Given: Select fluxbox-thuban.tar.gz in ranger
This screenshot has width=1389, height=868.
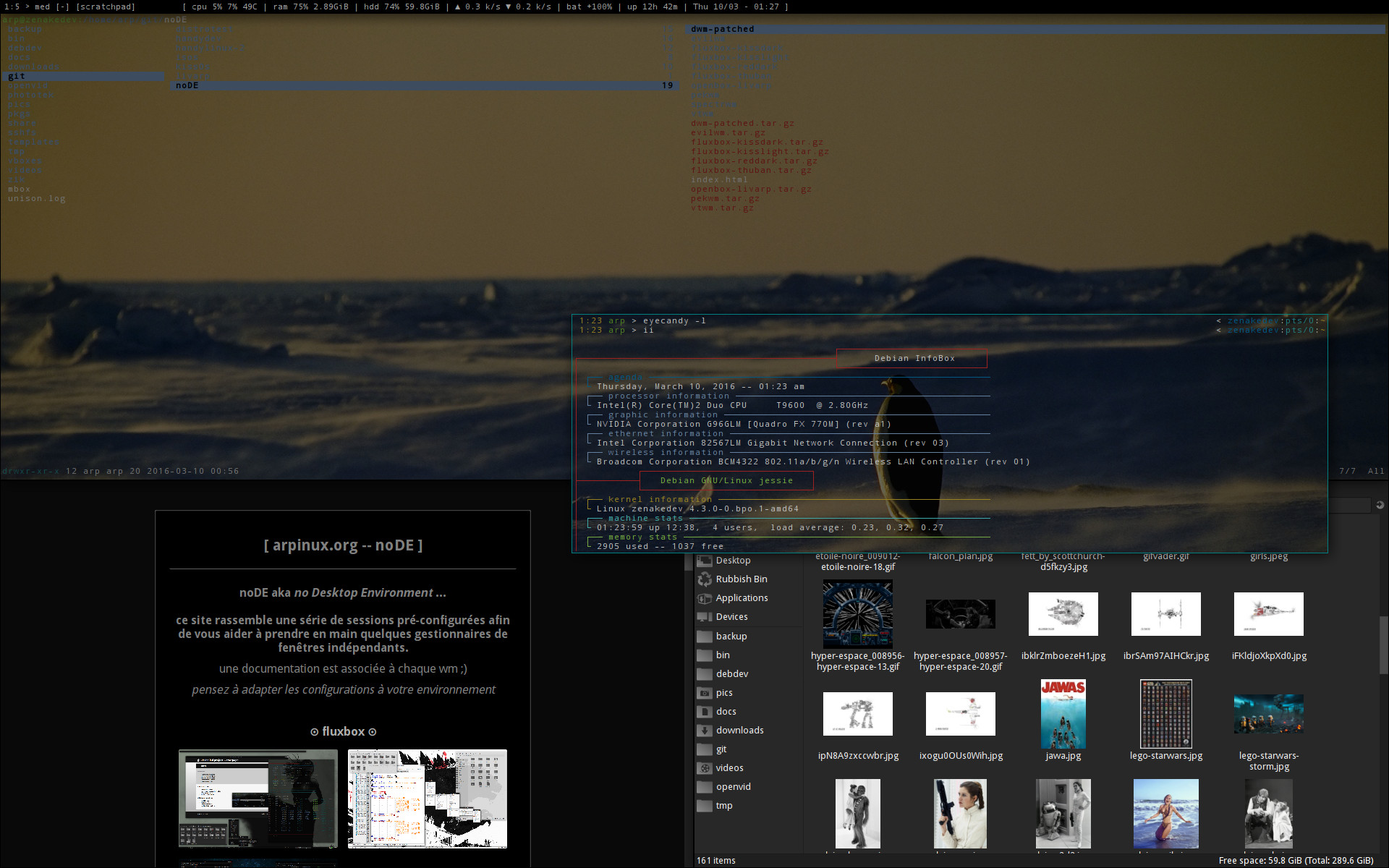Looking at the screenshot, I should pos(751,170).
